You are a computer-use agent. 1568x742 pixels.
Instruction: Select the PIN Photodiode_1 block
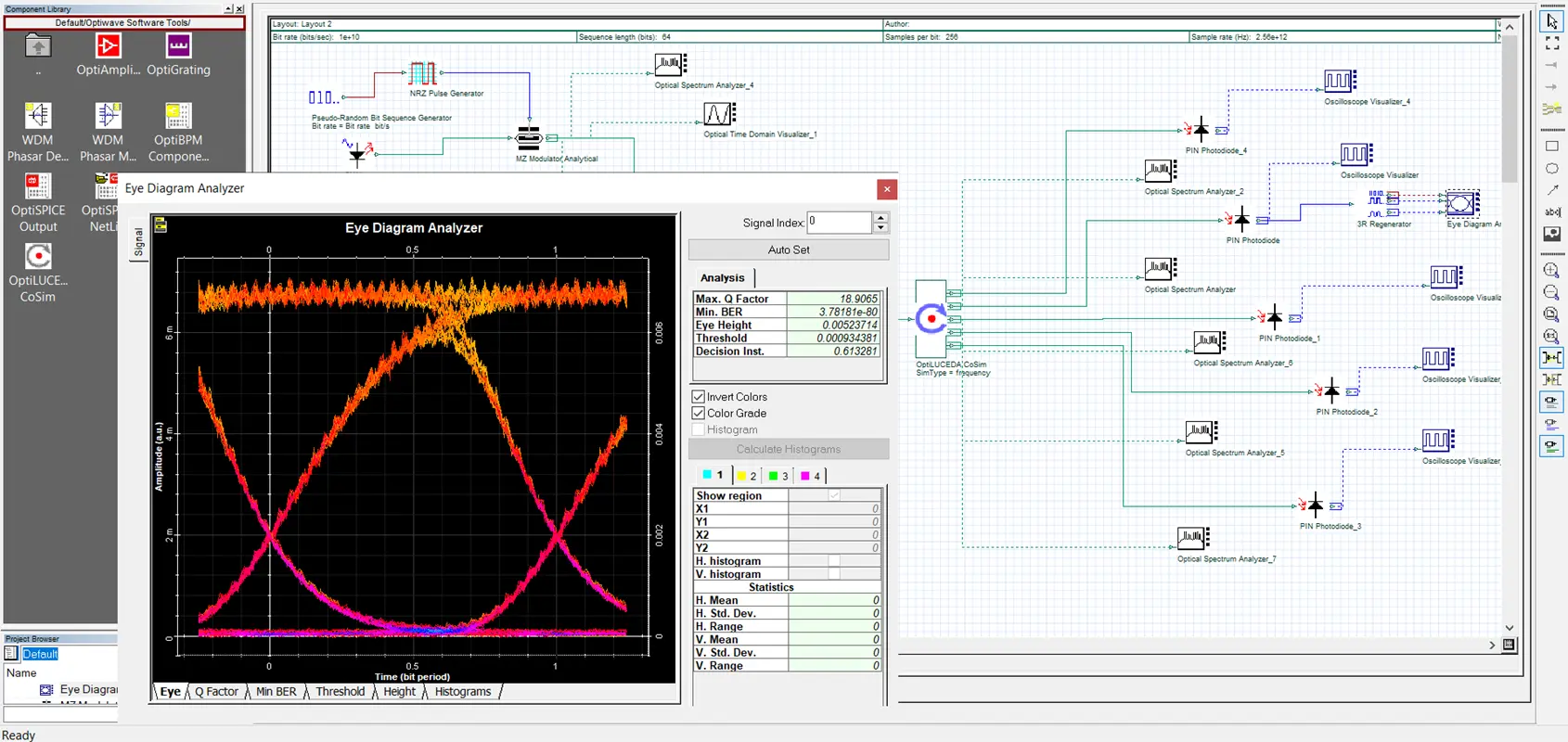point(1274,317)
